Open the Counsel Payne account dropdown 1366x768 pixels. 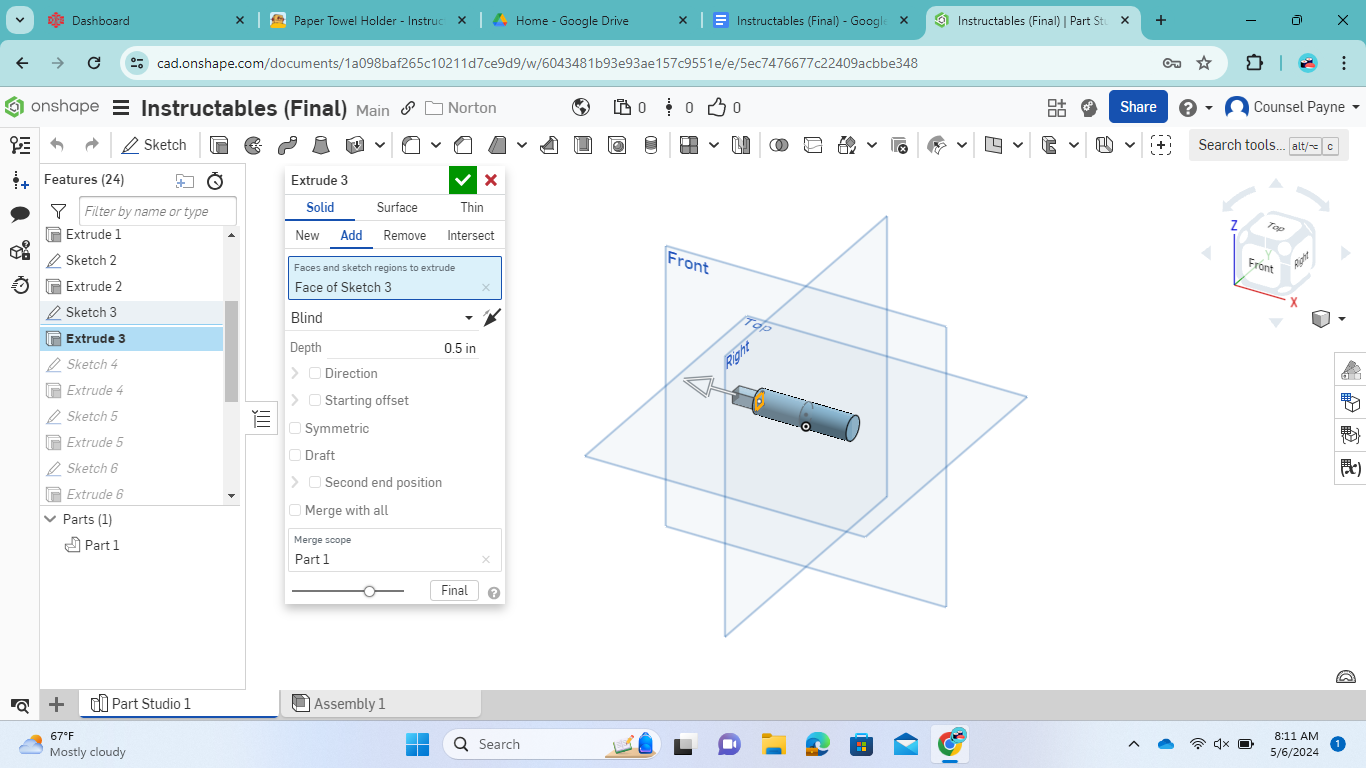point(1292,107)
